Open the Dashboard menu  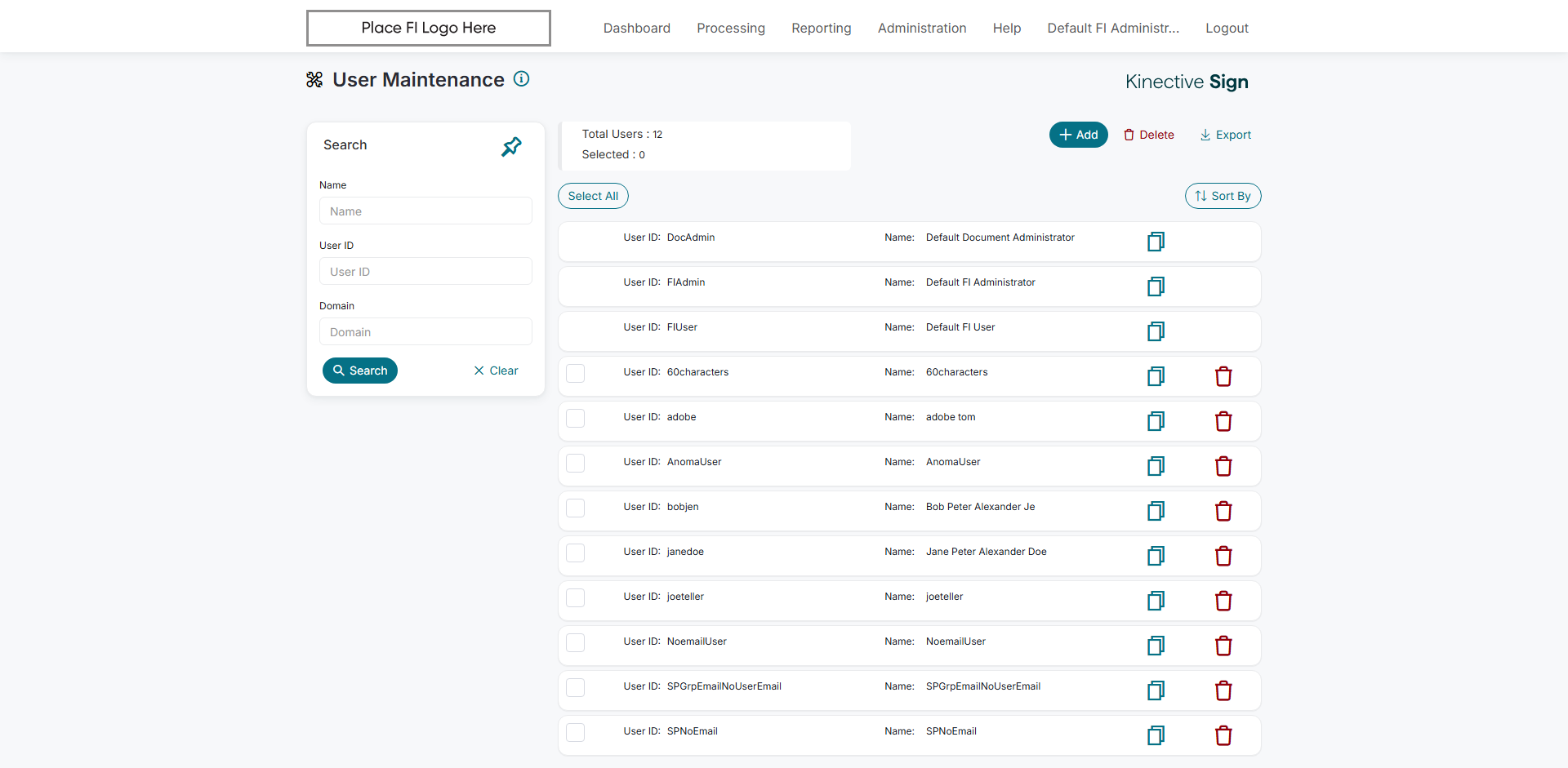637,28
